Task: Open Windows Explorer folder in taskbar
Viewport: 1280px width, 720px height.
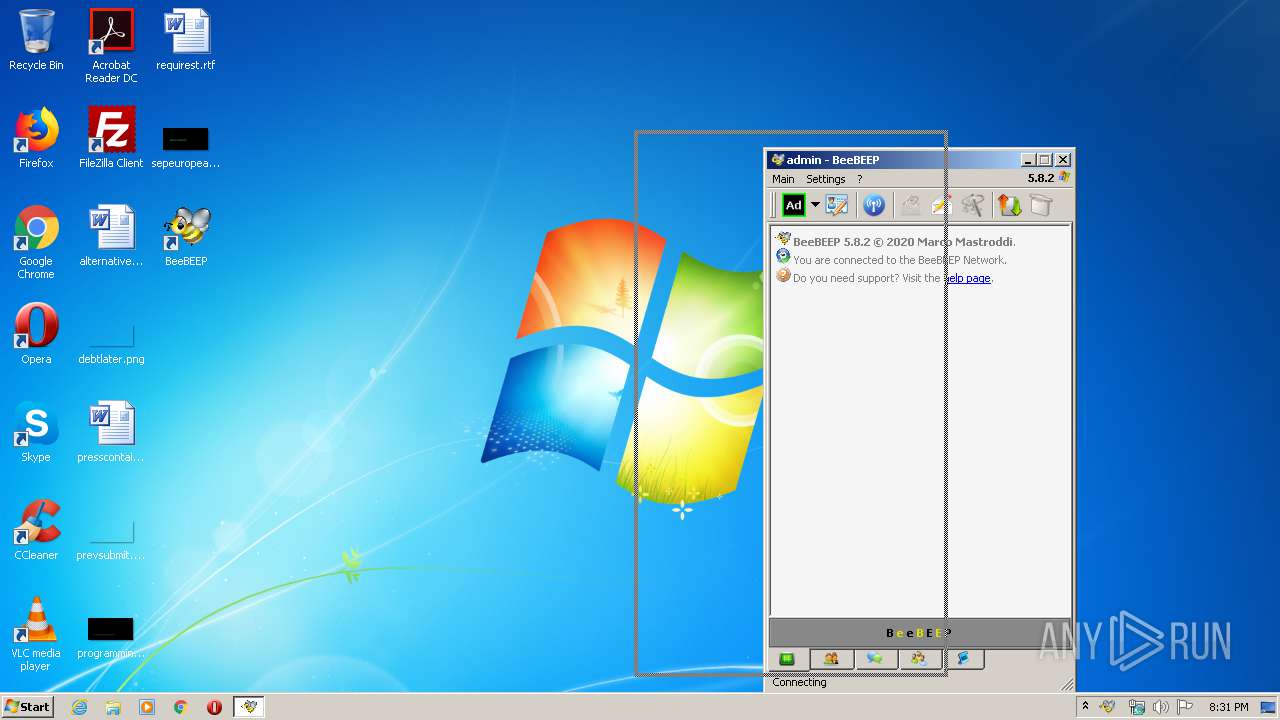Action: 113,707
